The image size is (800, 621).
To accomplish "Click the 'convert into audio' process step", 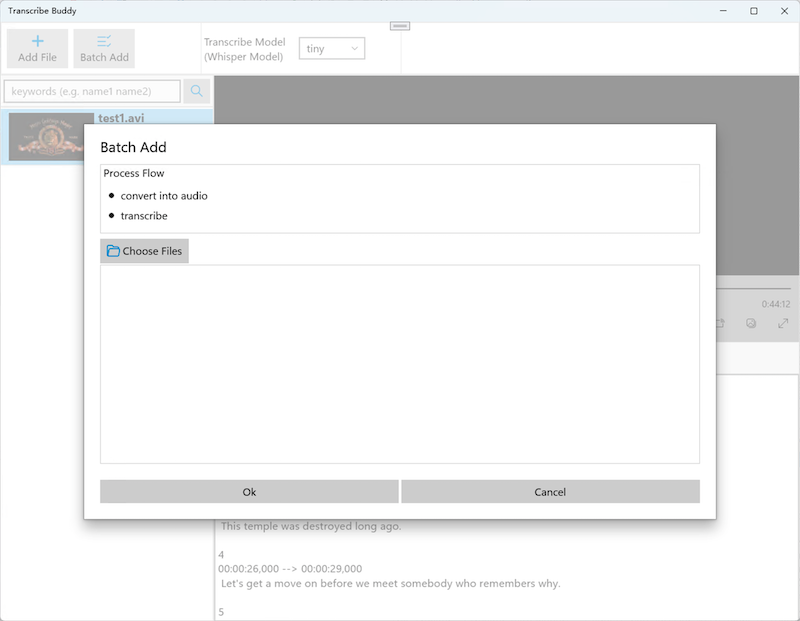I will click(x=164, y=196).
